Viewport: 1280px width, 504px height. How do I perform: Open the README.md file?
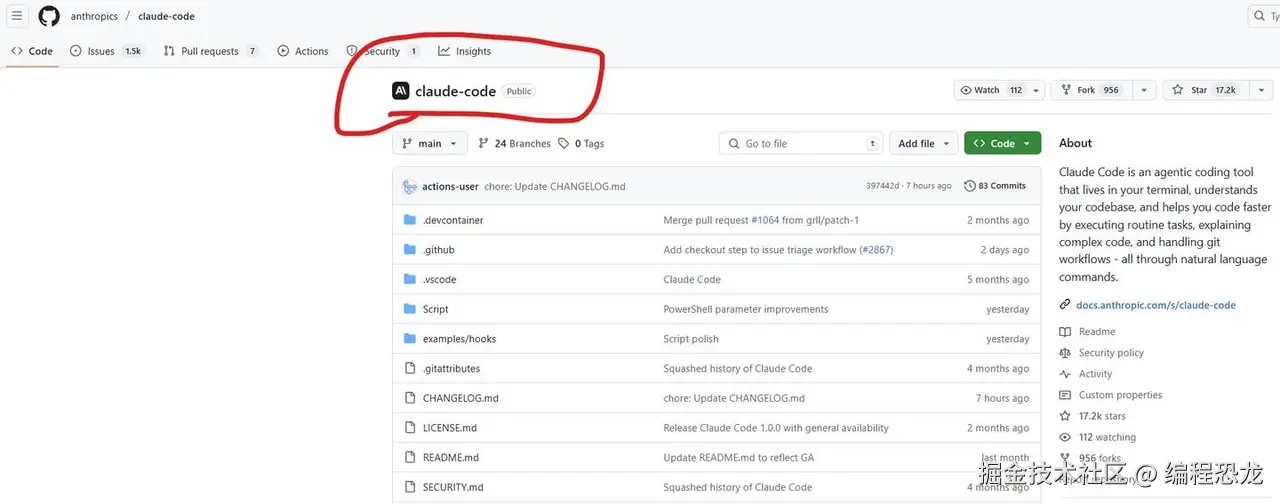point(451,457)
